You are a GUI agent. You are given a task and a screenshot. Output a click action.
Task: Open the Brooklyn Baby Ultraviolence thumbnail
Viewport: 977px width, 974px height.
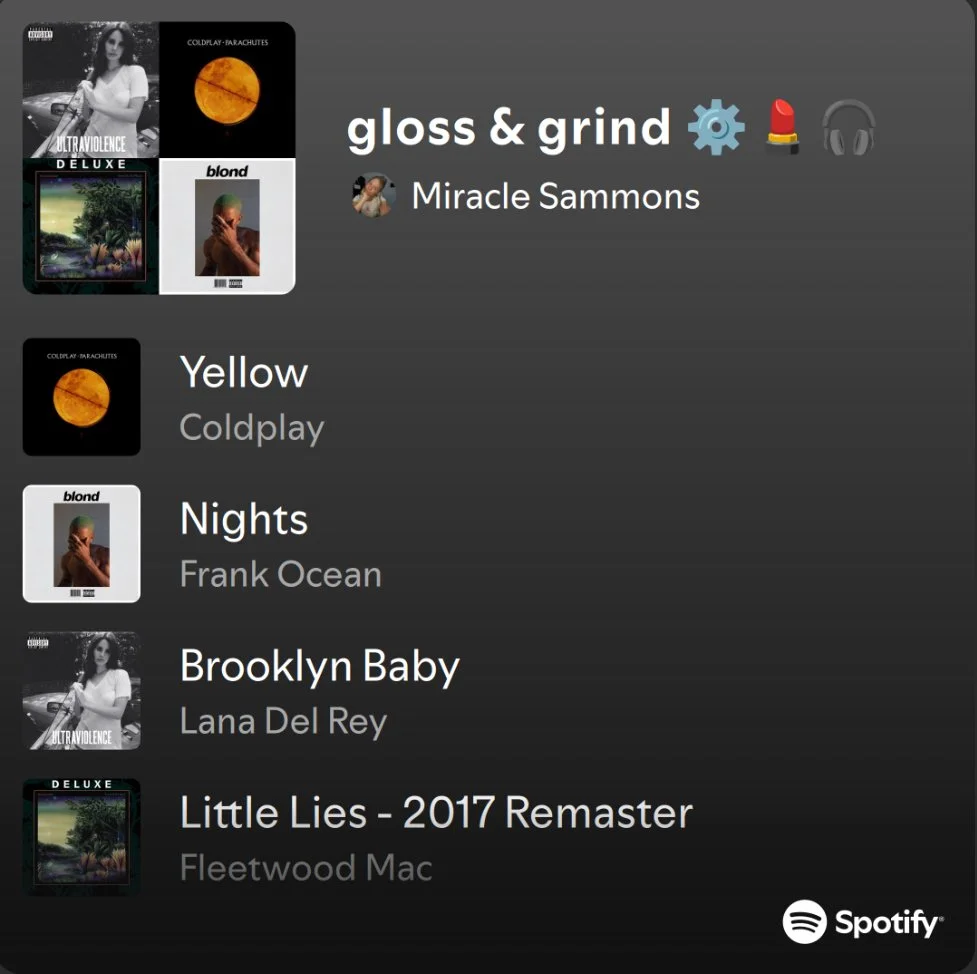tap(82, 690)
